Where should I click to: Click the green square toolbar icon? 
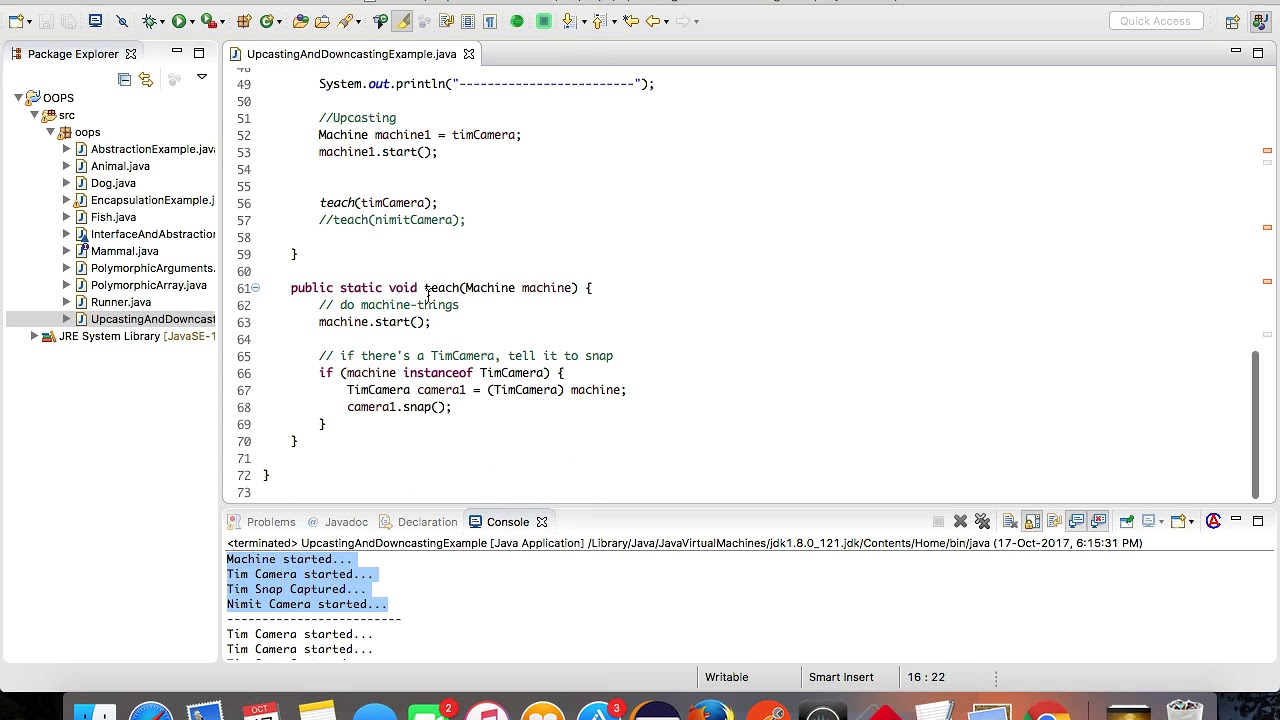coord(544,21)
